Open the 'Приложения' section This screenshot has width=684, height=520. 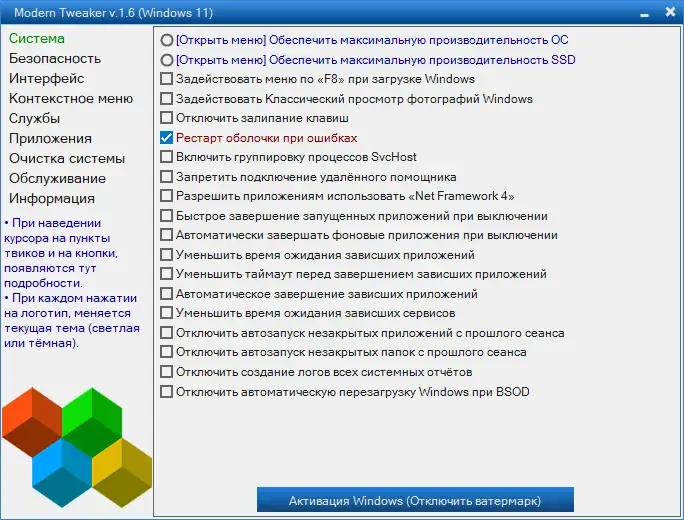[50, 139]
